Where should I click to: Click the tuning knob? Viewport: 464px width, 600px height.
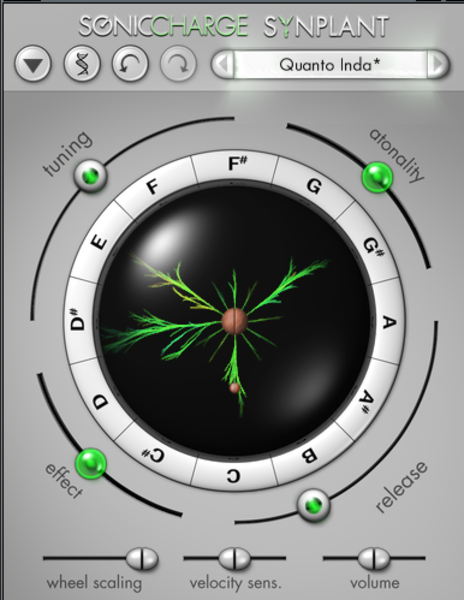click(91, 176)
